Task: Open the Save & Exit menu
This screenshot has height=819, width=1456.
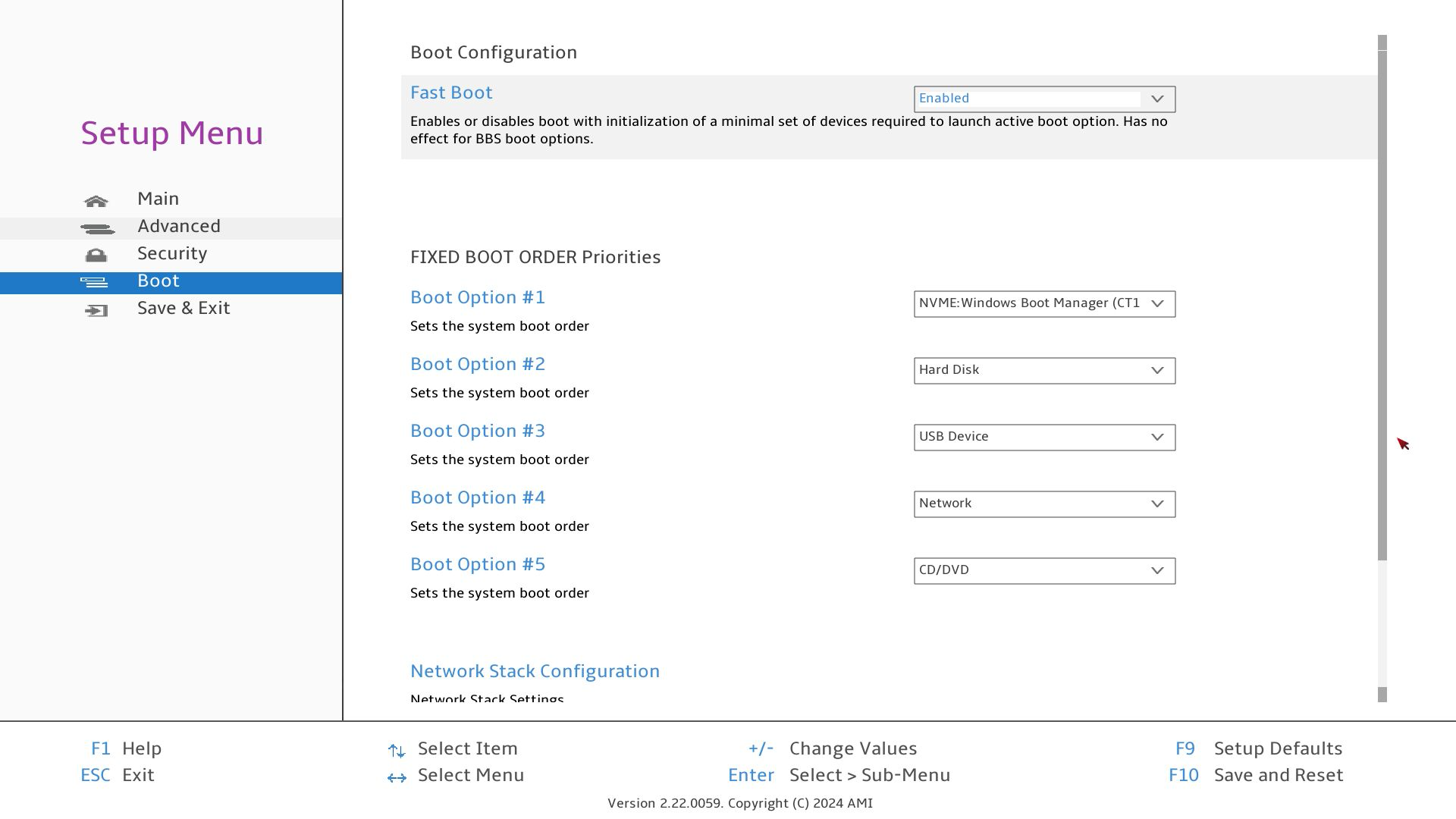Action: pyautogui.click(x=184, y=309)
